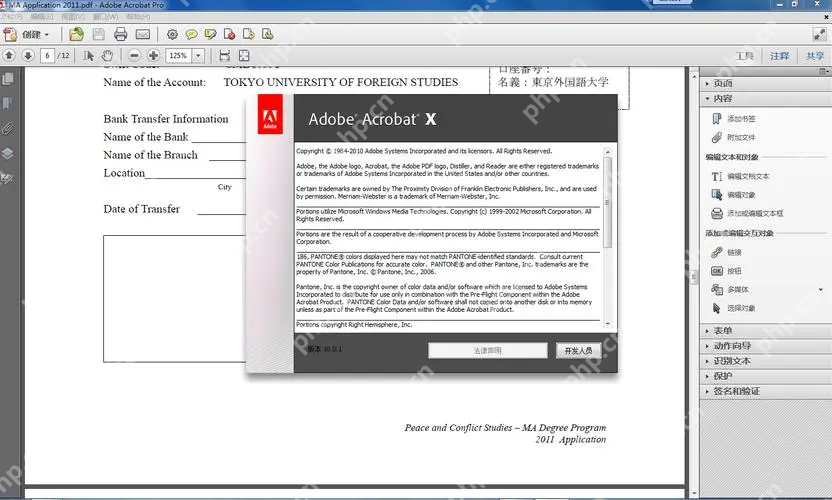The height and width of the screenshot is (500, 832).
Task: Click 编辑文档文本 (Edit Document Text) tool
Action: pyautogui.click(x=748, y=176)
